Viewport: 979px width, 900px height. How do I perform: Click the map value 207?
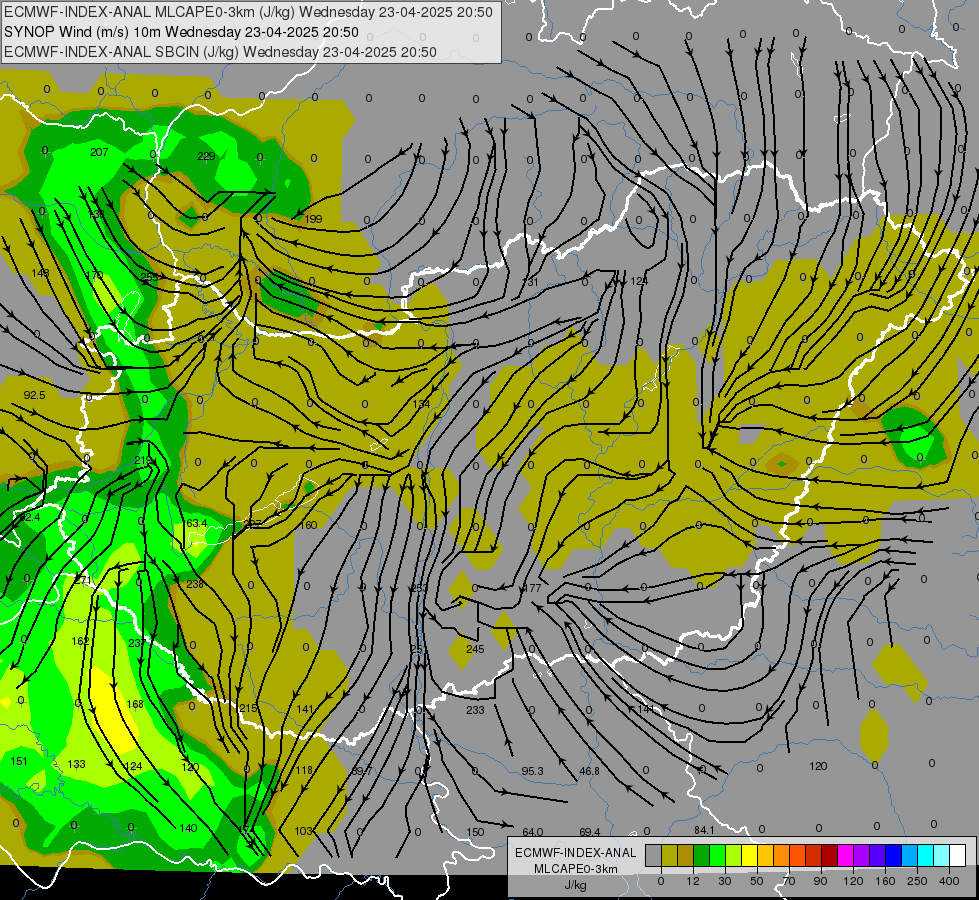coord(99,152)
